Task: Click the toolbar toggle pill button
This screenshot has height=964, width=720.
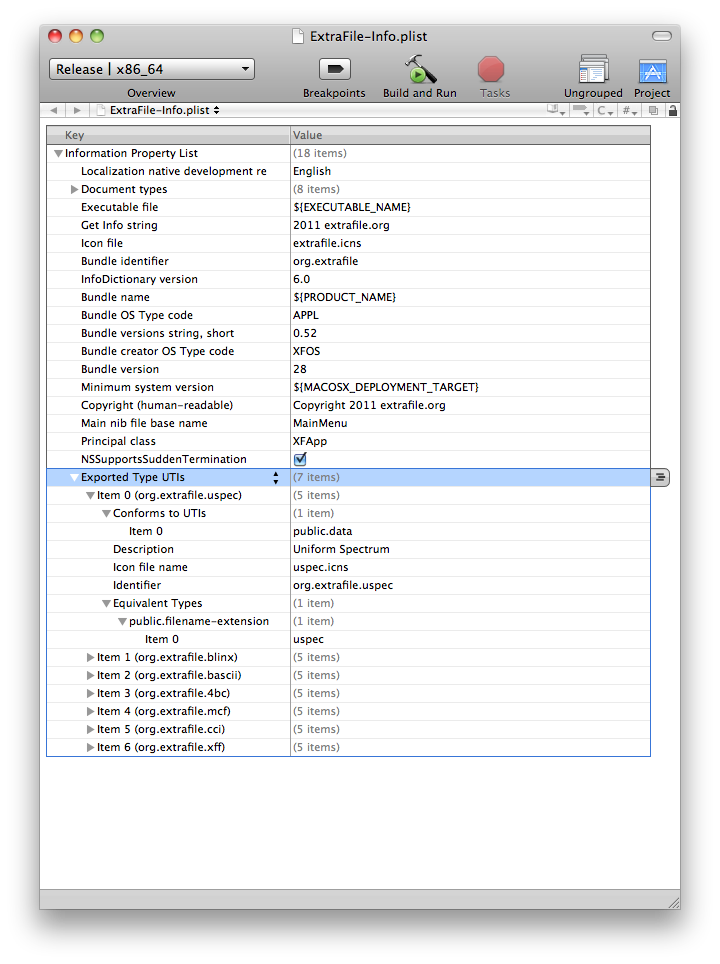Action: 662,36
